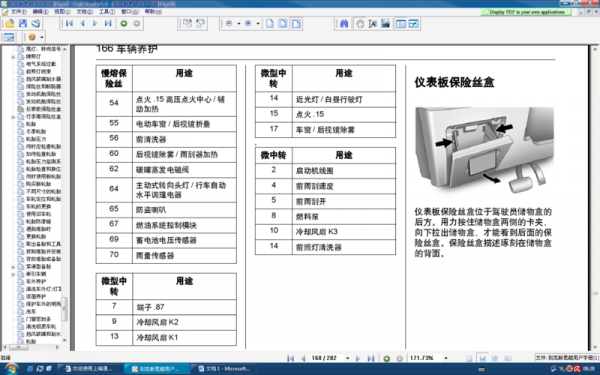Go to first page using top toolbar

pos(69,24)
